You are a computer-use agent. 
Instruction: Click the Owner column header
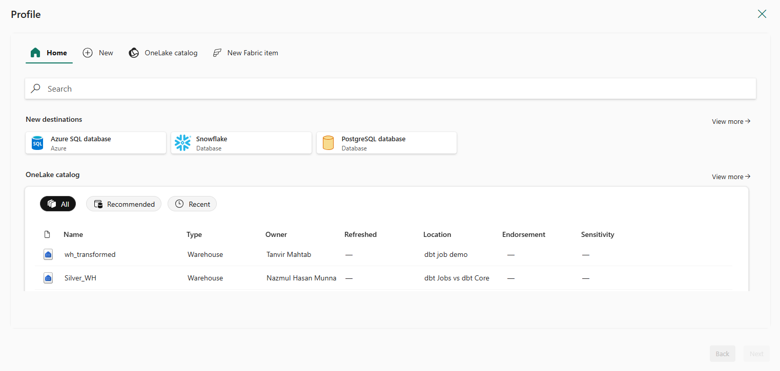(276, 234)
